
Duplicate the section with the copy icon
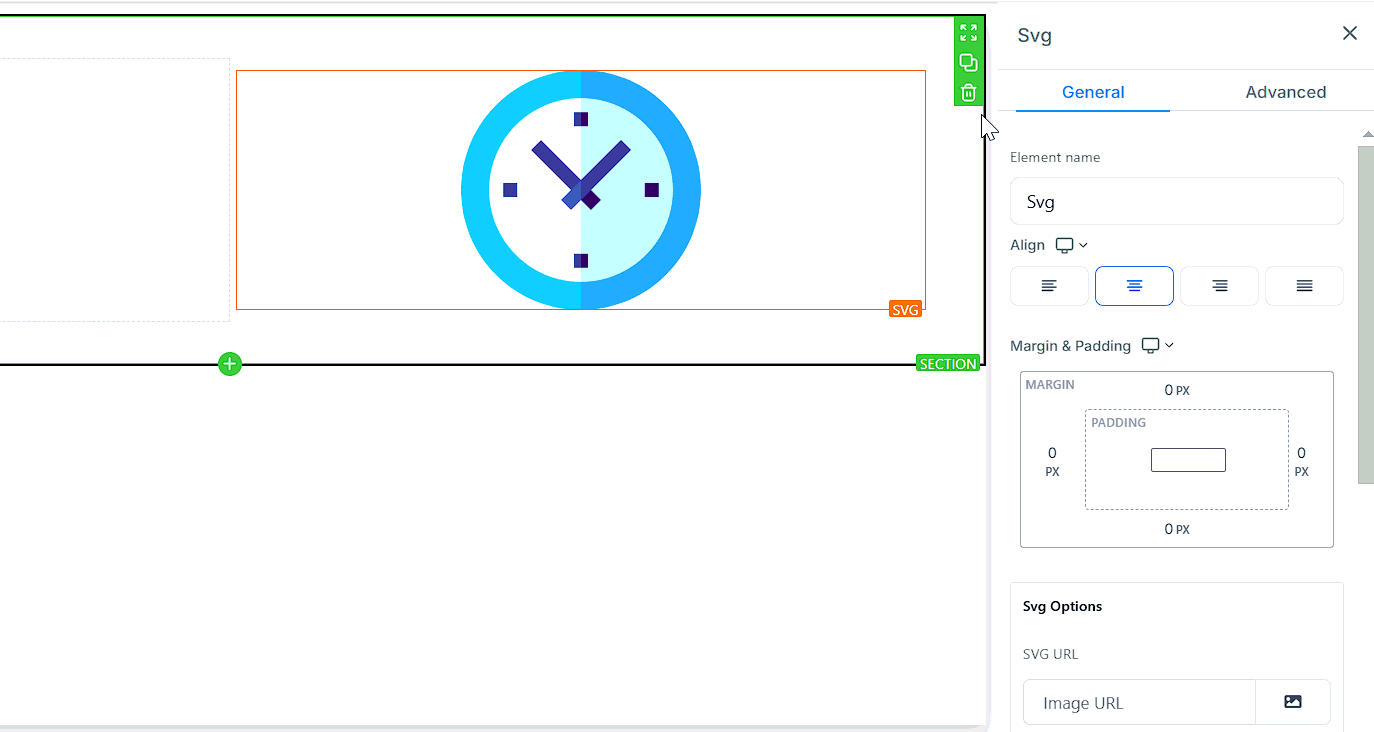(968, 62)
